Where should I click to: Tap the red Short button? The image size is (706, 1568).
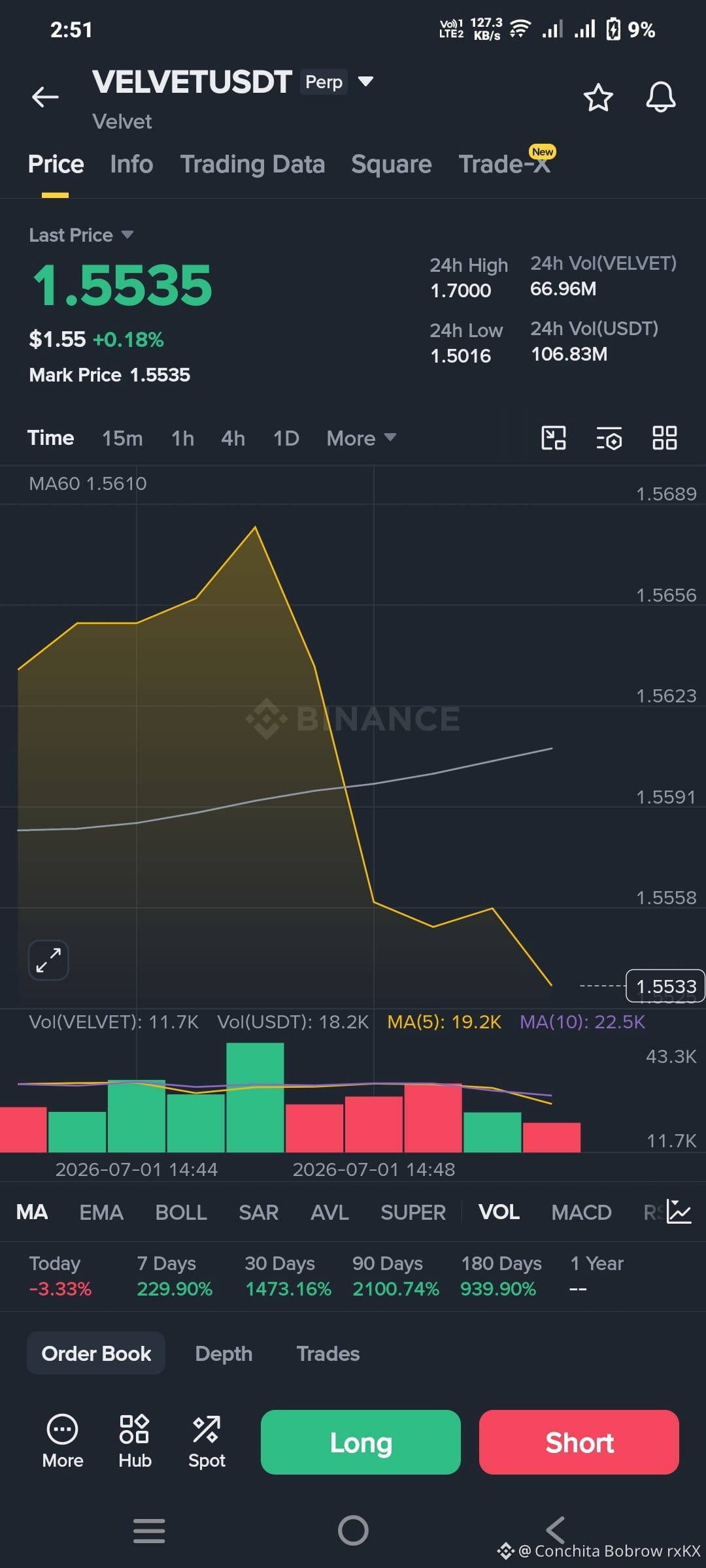click(x=579, y=1442)
